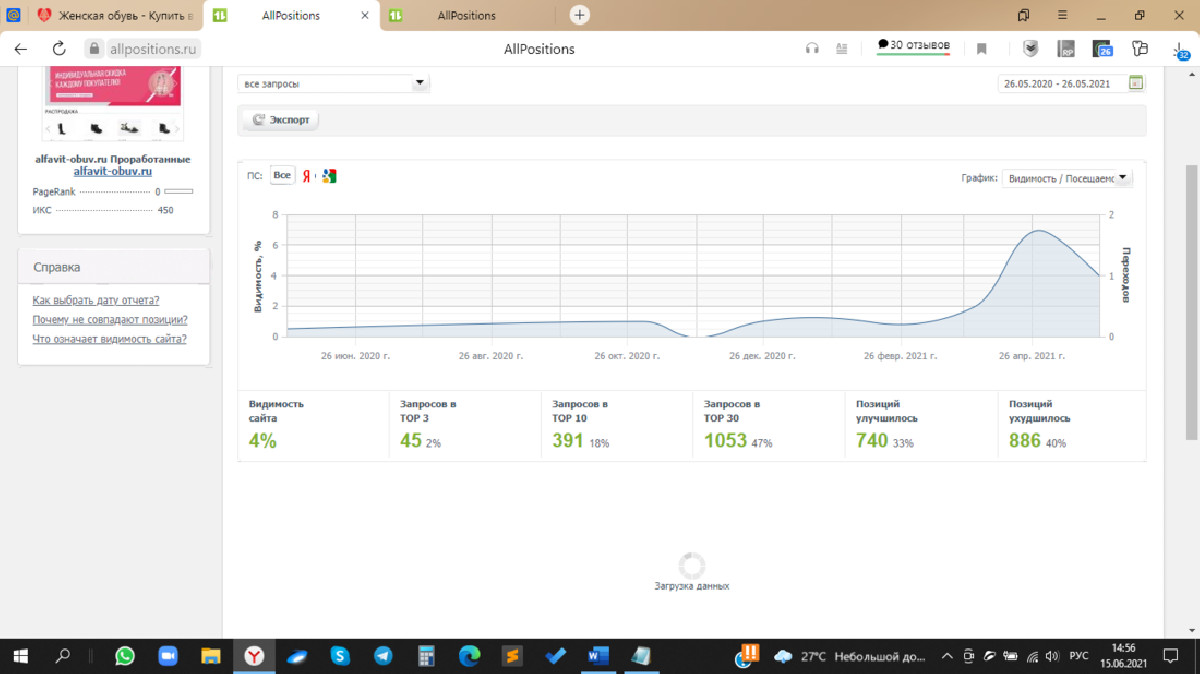1200x674 pixels.
Task: Bookmark this page with the bookmark icon
Action: point(982,48)
